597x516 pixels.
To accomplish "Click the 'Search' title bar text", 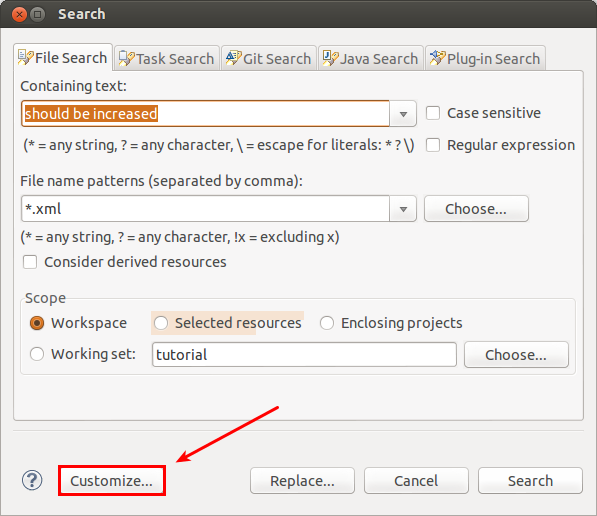I will [81, 14].
